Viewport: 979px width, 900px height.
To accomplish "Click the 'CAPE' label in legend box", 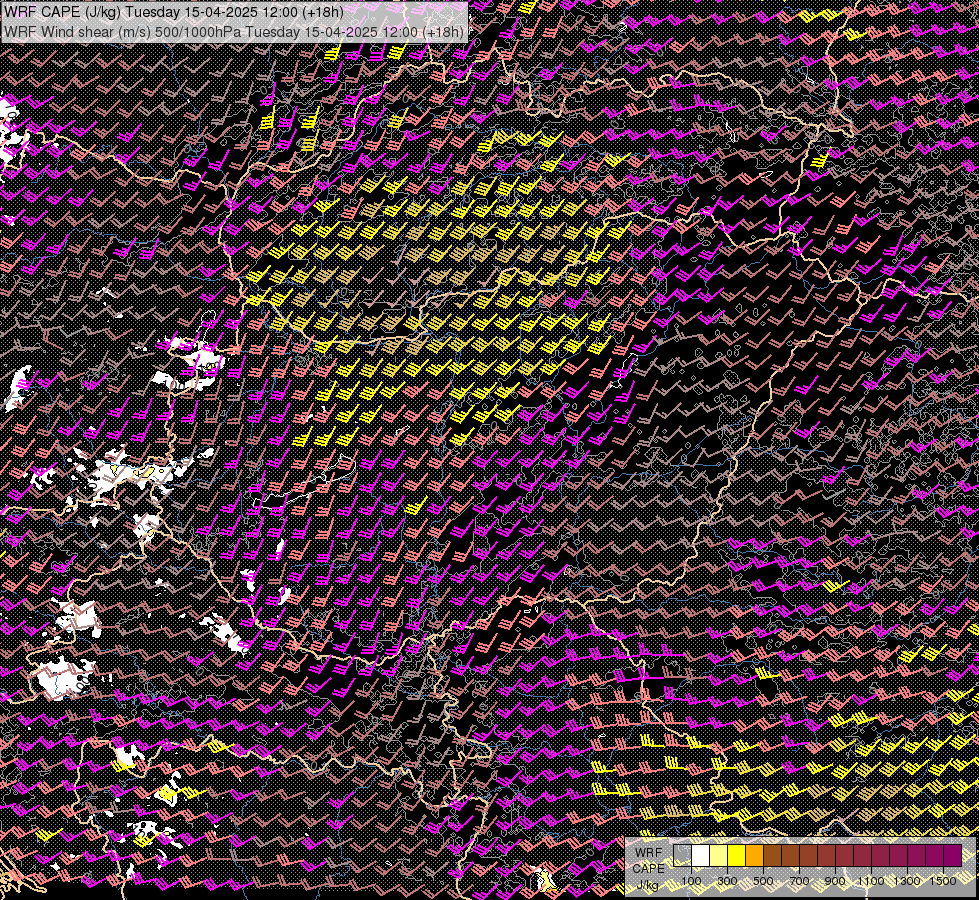I will pyautogui.click(x=648, y=869).
